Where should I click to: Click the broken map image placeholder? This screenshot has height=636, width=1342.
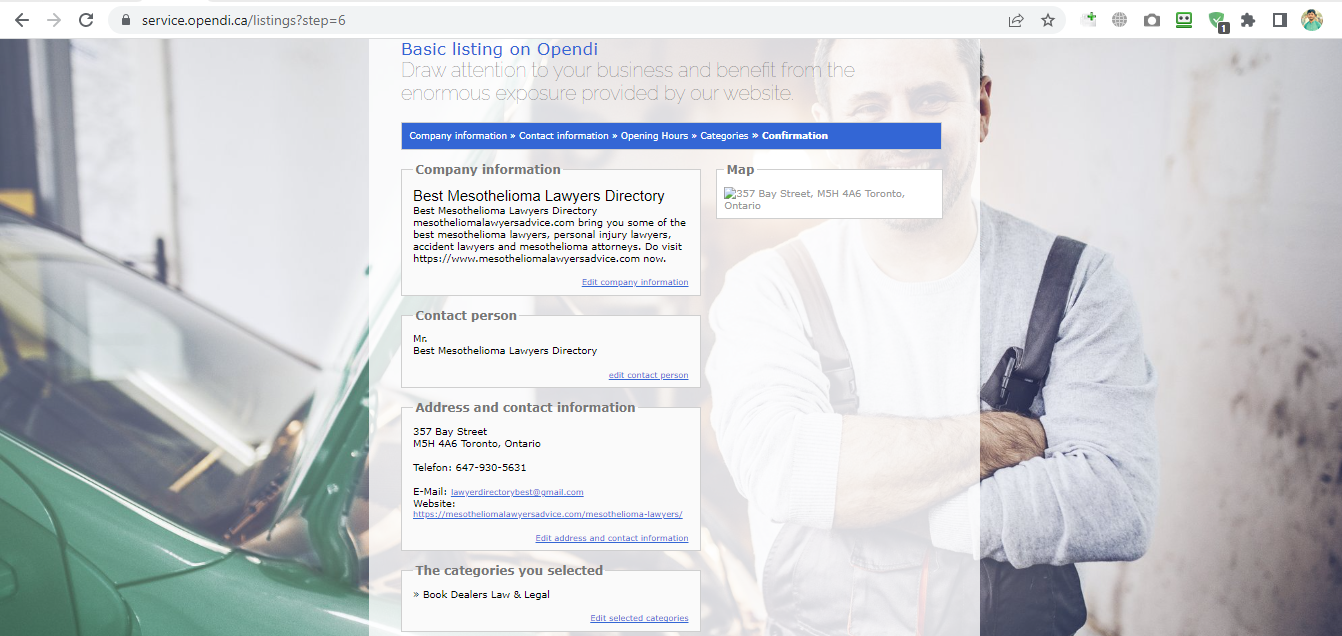click(x=814, y=199)
